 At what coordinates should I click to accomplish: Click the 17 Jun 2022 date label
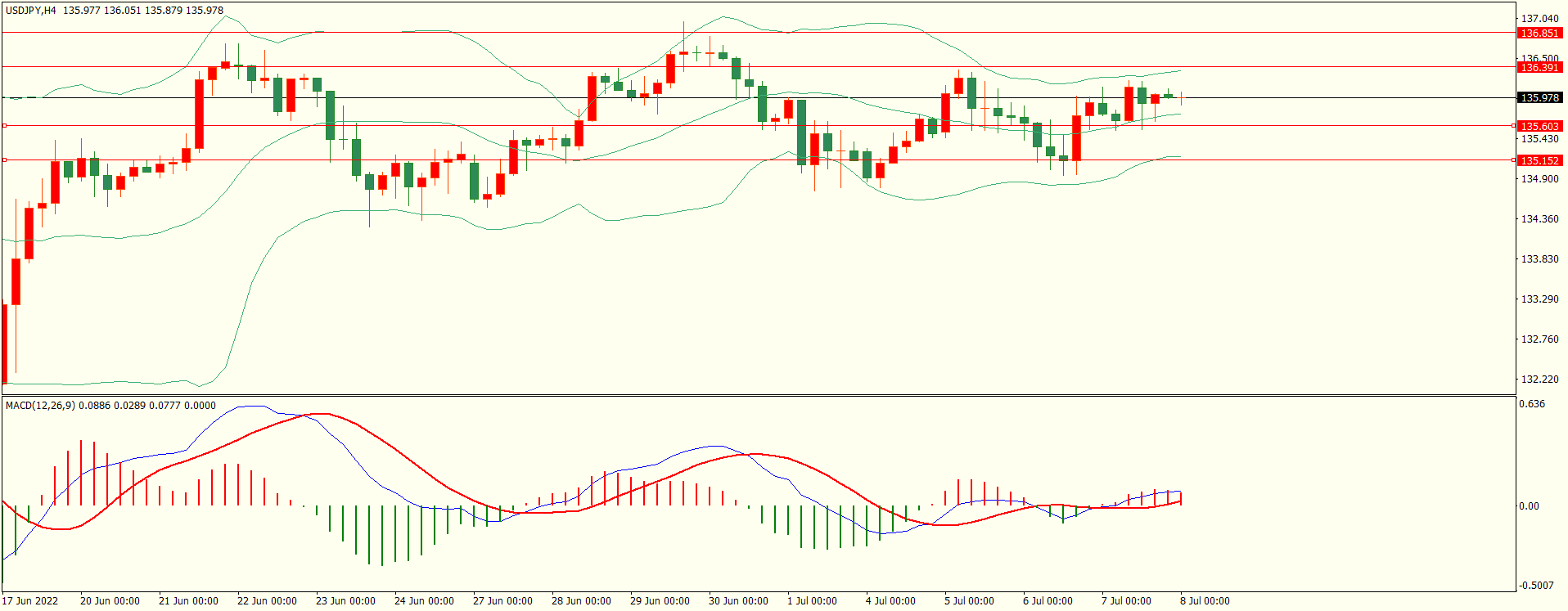(30, 601)
